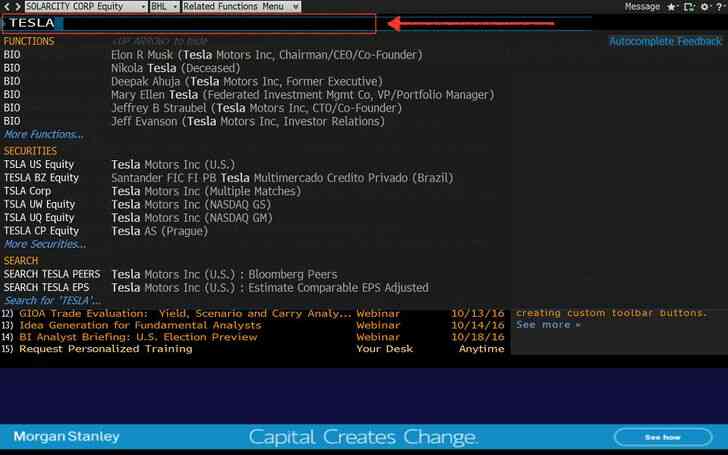Select TESLA BZ Equity Santander fund

tap(228, 178)
